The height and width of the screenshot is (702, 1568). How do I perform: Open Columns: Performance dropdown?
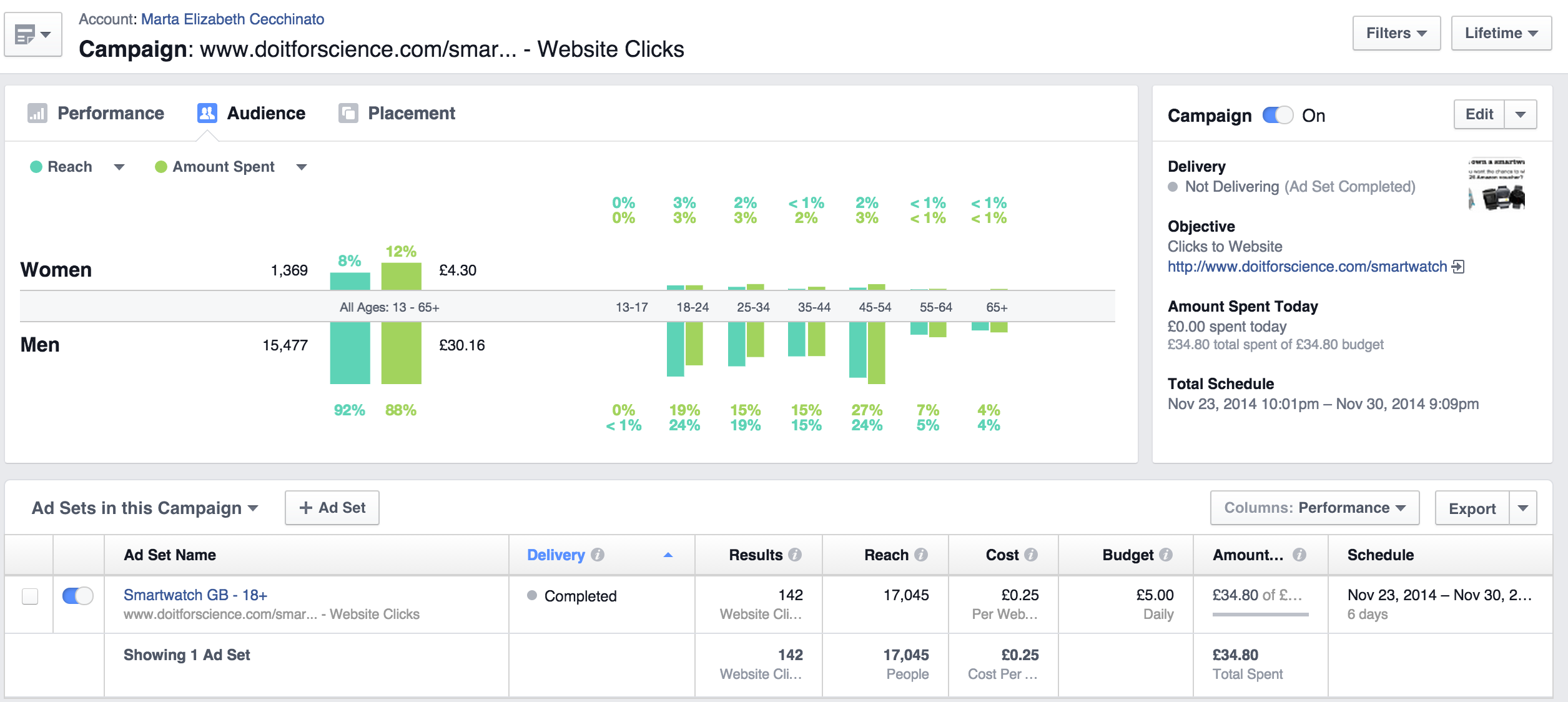coord(1314,508)
